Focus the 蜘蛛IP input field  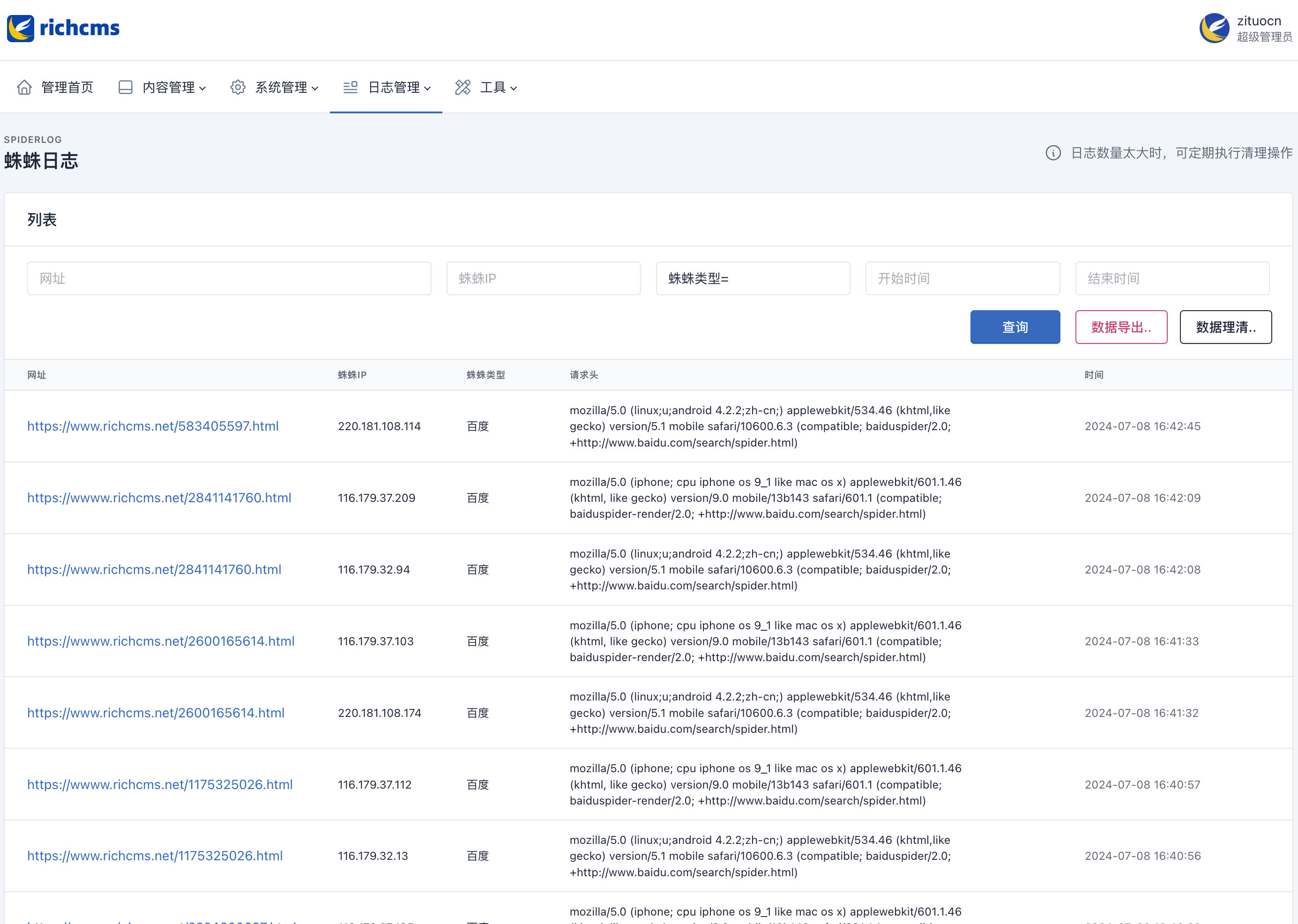(544, 278)
